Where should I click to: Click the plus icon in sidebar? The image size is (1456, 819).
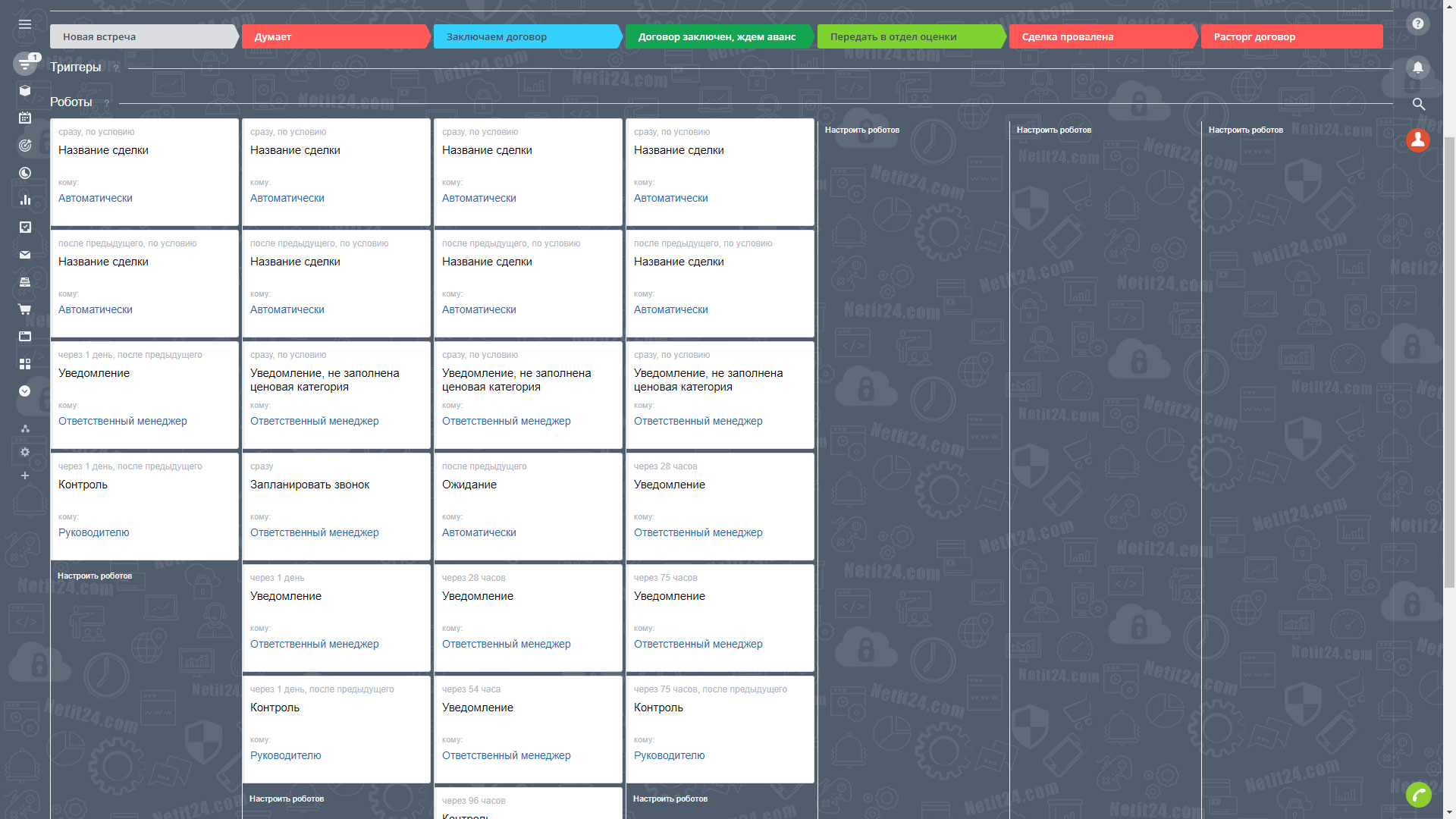pos(25,475)
